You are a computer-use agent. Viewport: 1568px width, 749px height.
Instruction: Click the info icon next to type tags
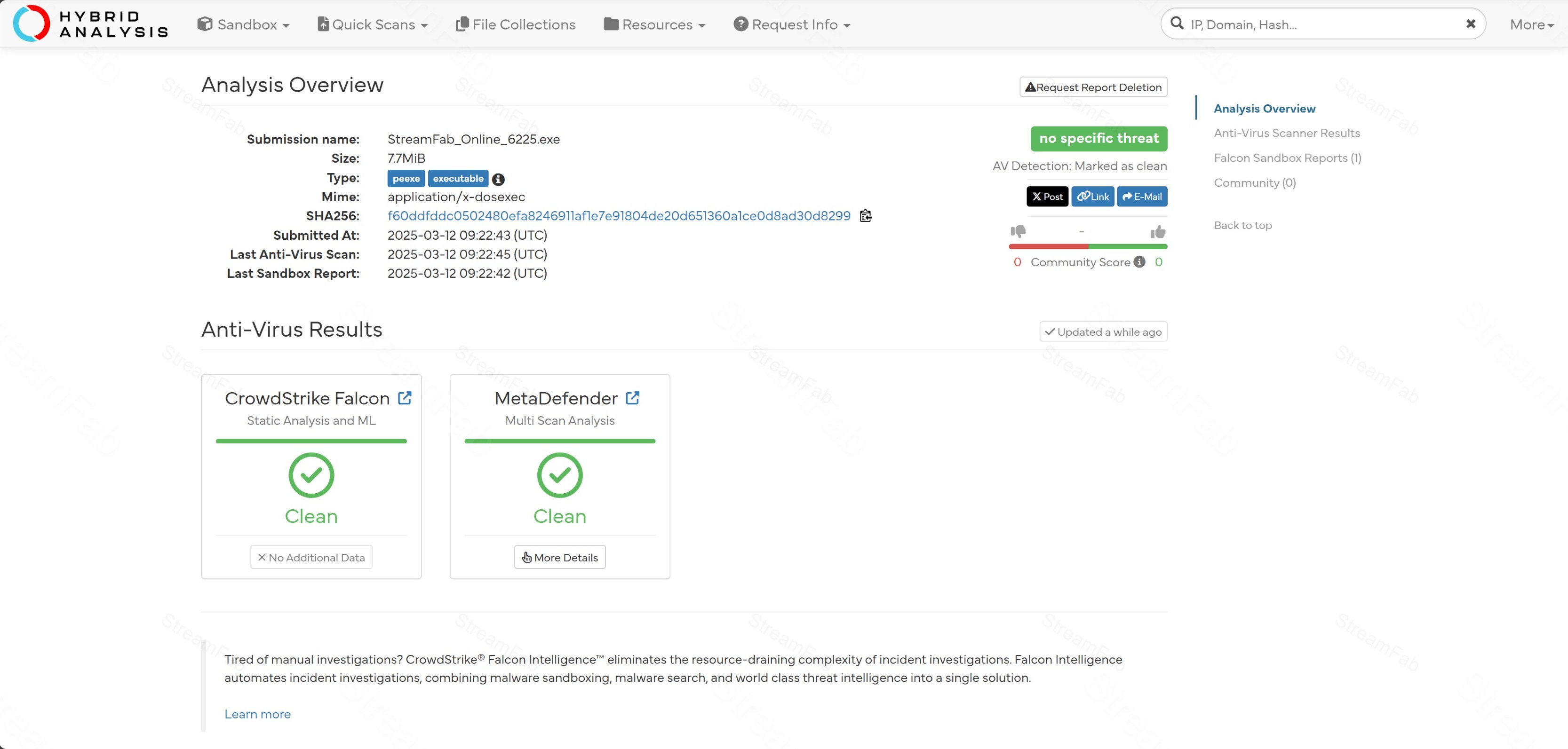point(498,180)
